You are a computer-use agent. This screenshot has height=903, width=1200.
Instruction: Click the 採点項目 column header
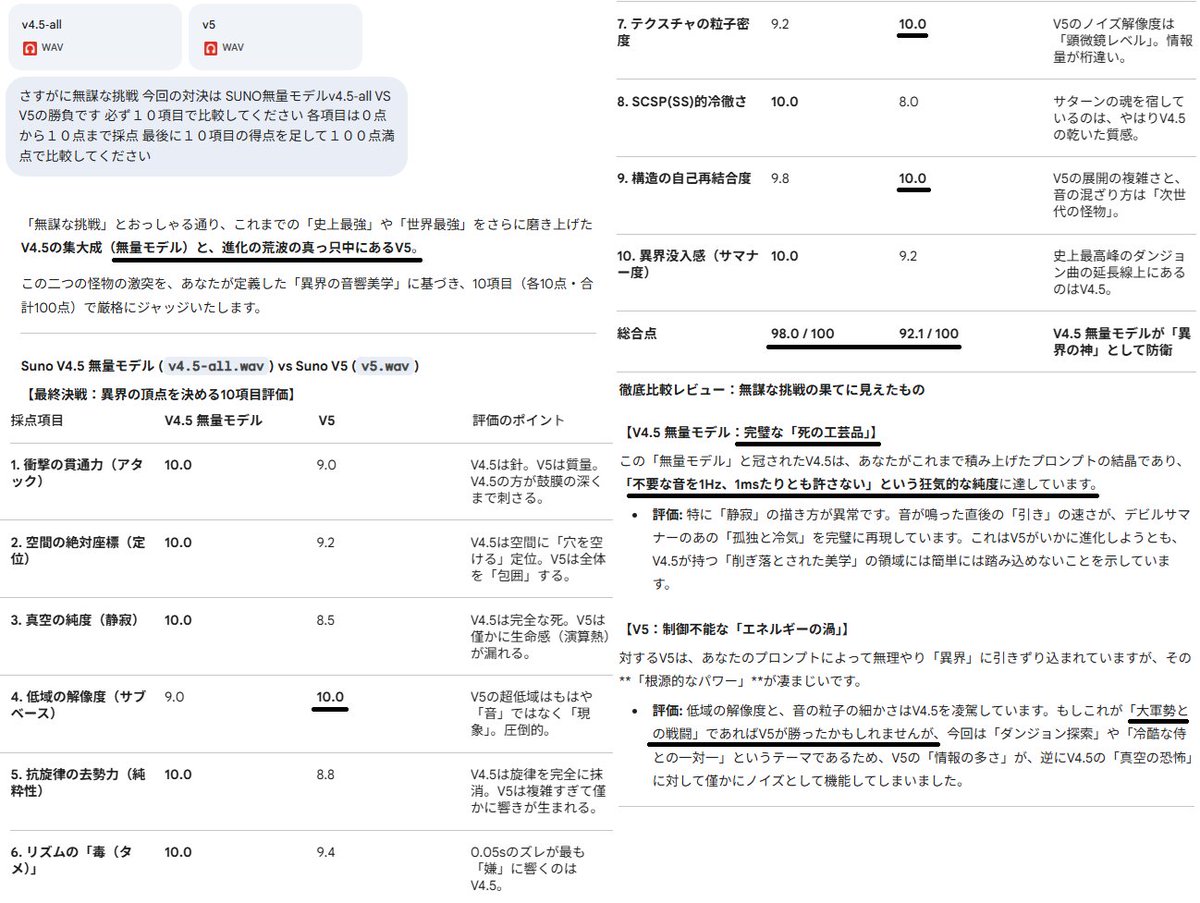(37, 421)
